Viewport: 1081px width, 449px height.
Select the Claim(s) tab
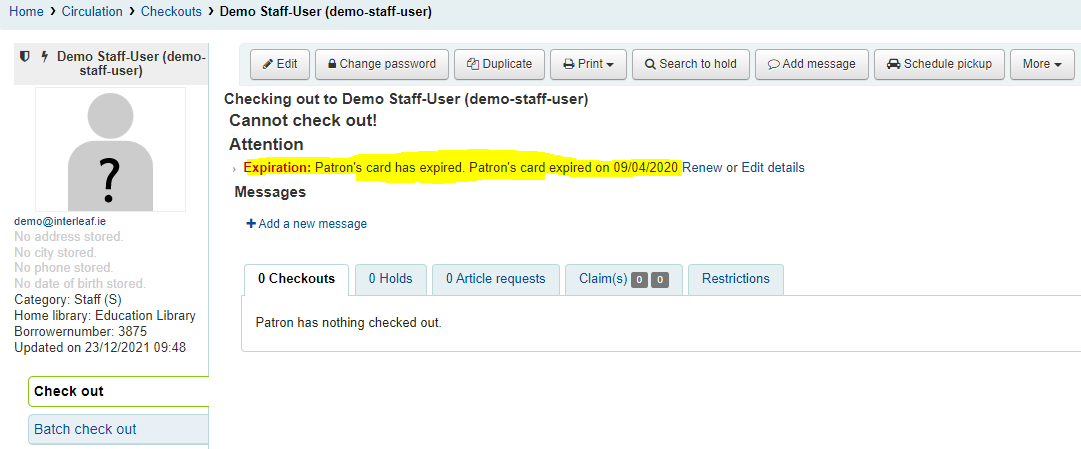pyautogui.click(x=624, y=279)
